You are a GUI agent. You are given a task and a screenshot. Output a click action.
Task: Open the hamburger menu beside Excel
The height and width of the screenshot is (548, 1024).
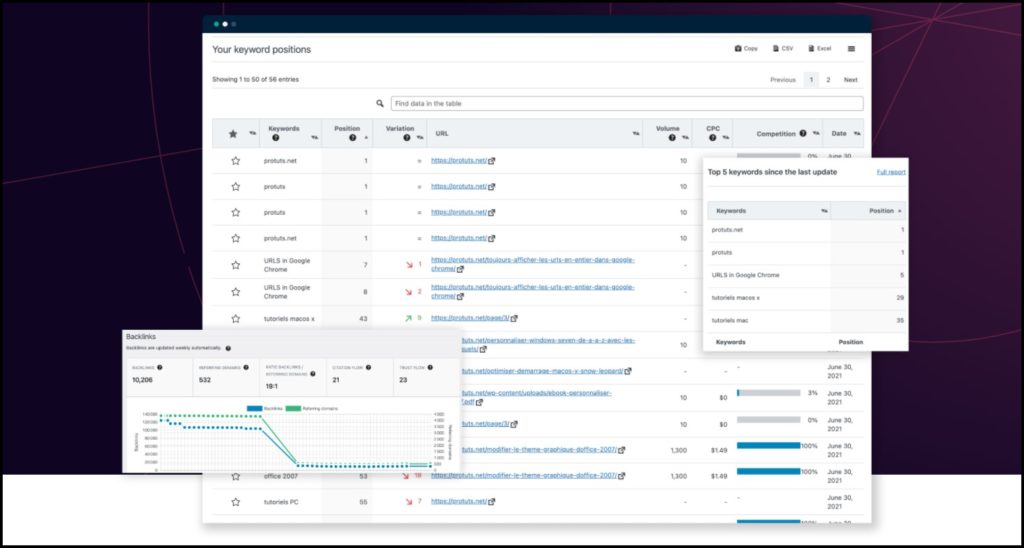(x=851, y=49)
